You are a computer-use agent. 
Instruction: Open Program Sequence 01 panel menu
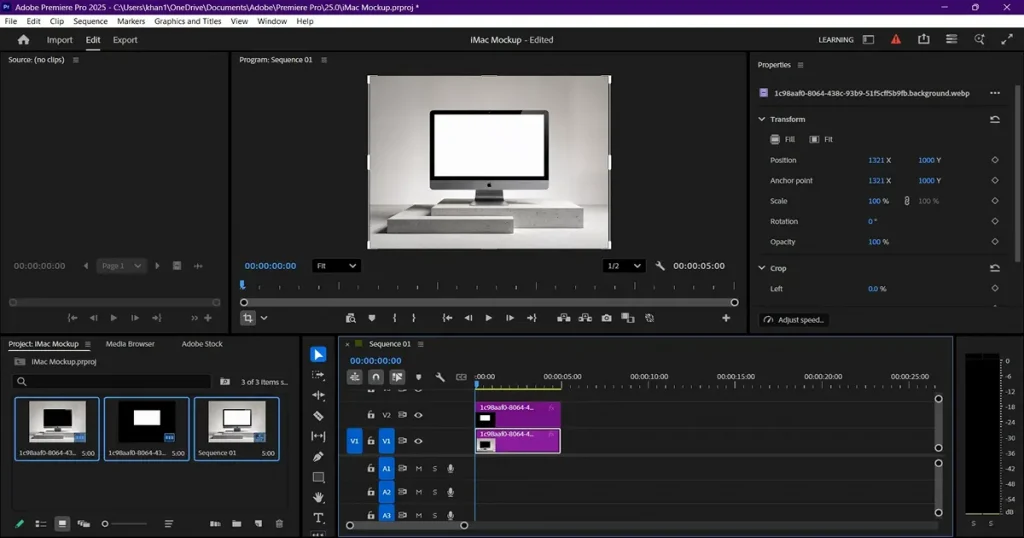(324, 60)
